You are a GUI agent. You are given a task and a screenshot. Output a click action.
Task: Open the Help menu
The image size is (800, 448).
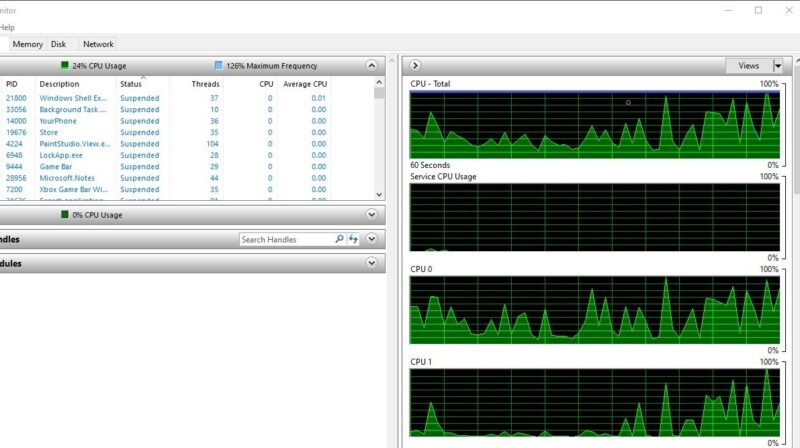(7, 28)
